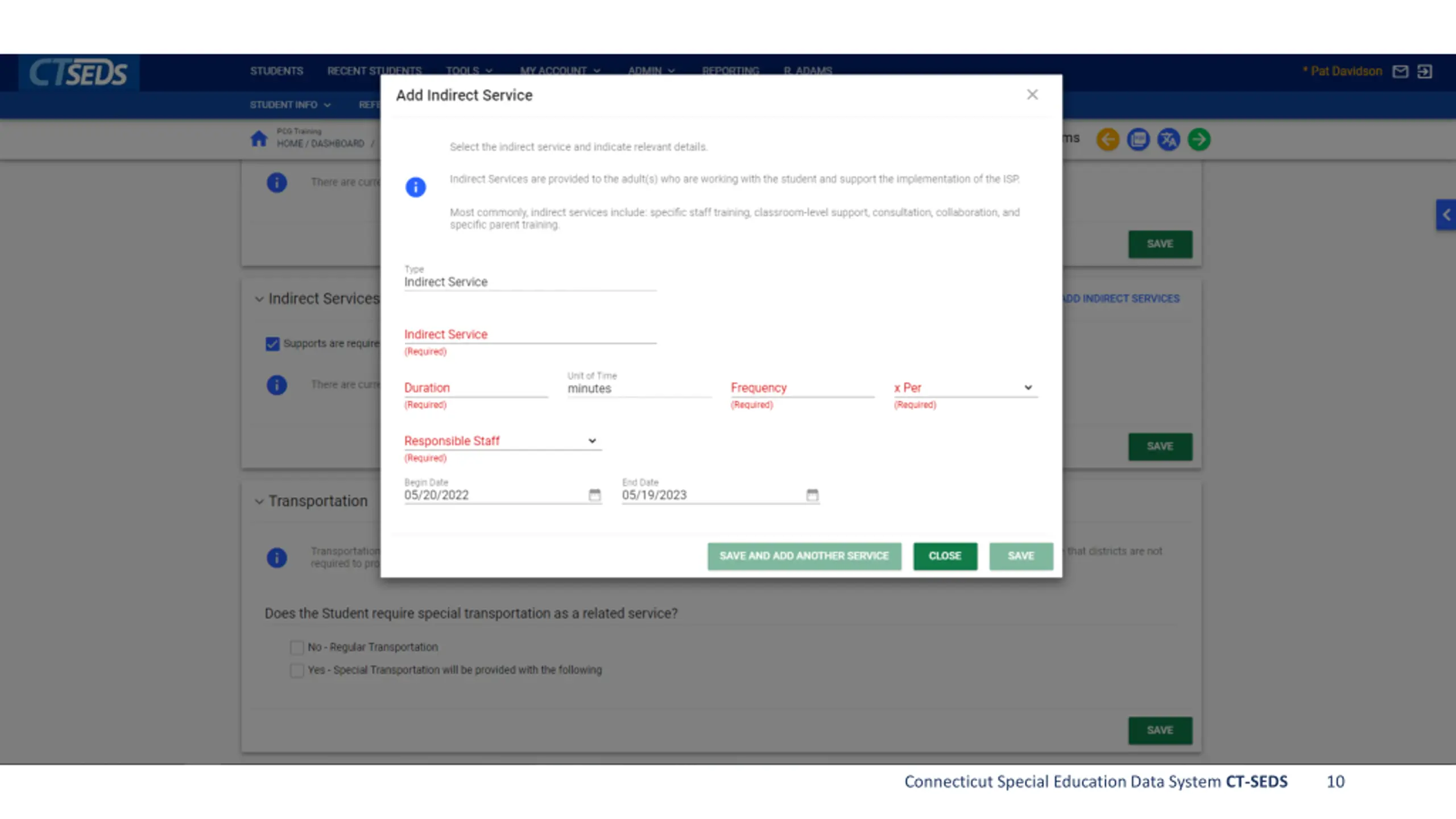The width and height of the screenshot is (1456, 819).
Task: Check Yes - Special Transportation option
Action: coord(297,670)
